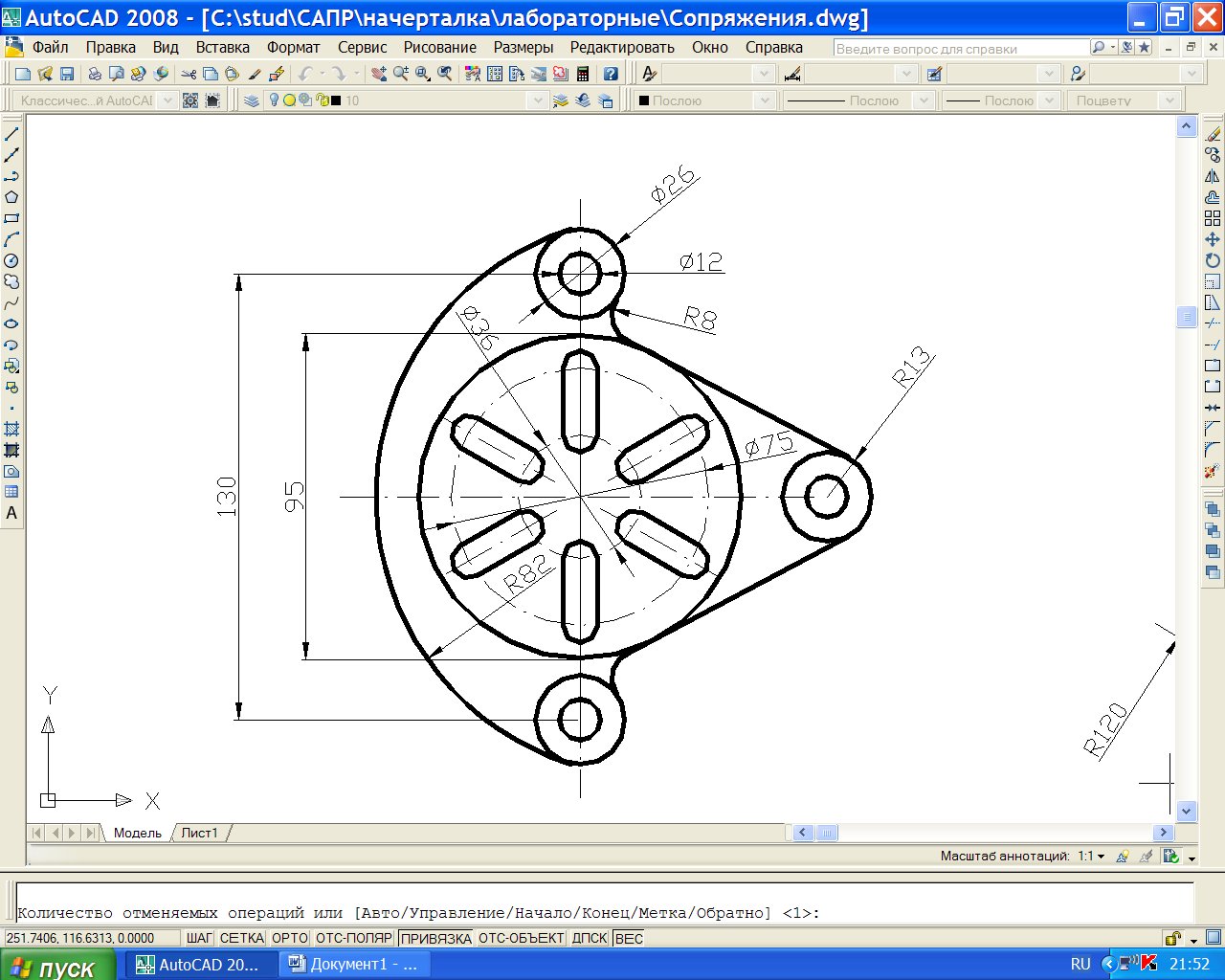Open the Рисование menu
Viewport: 1225px width, 980px height.
point(439,47)
